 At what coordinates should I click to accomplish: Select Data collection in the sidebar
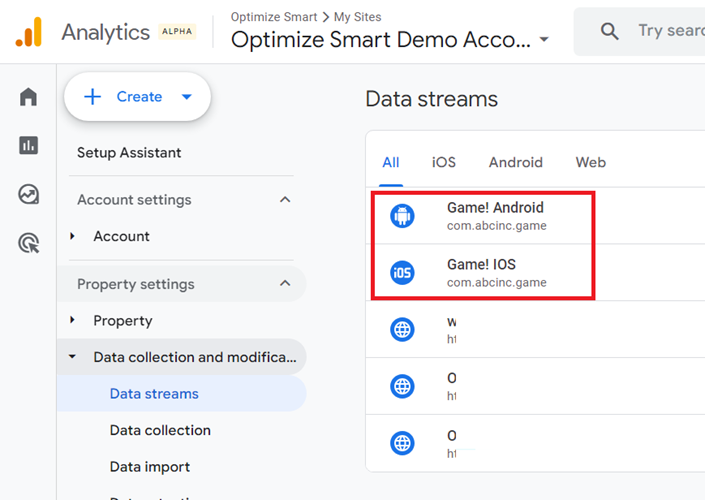pos(160,430)
